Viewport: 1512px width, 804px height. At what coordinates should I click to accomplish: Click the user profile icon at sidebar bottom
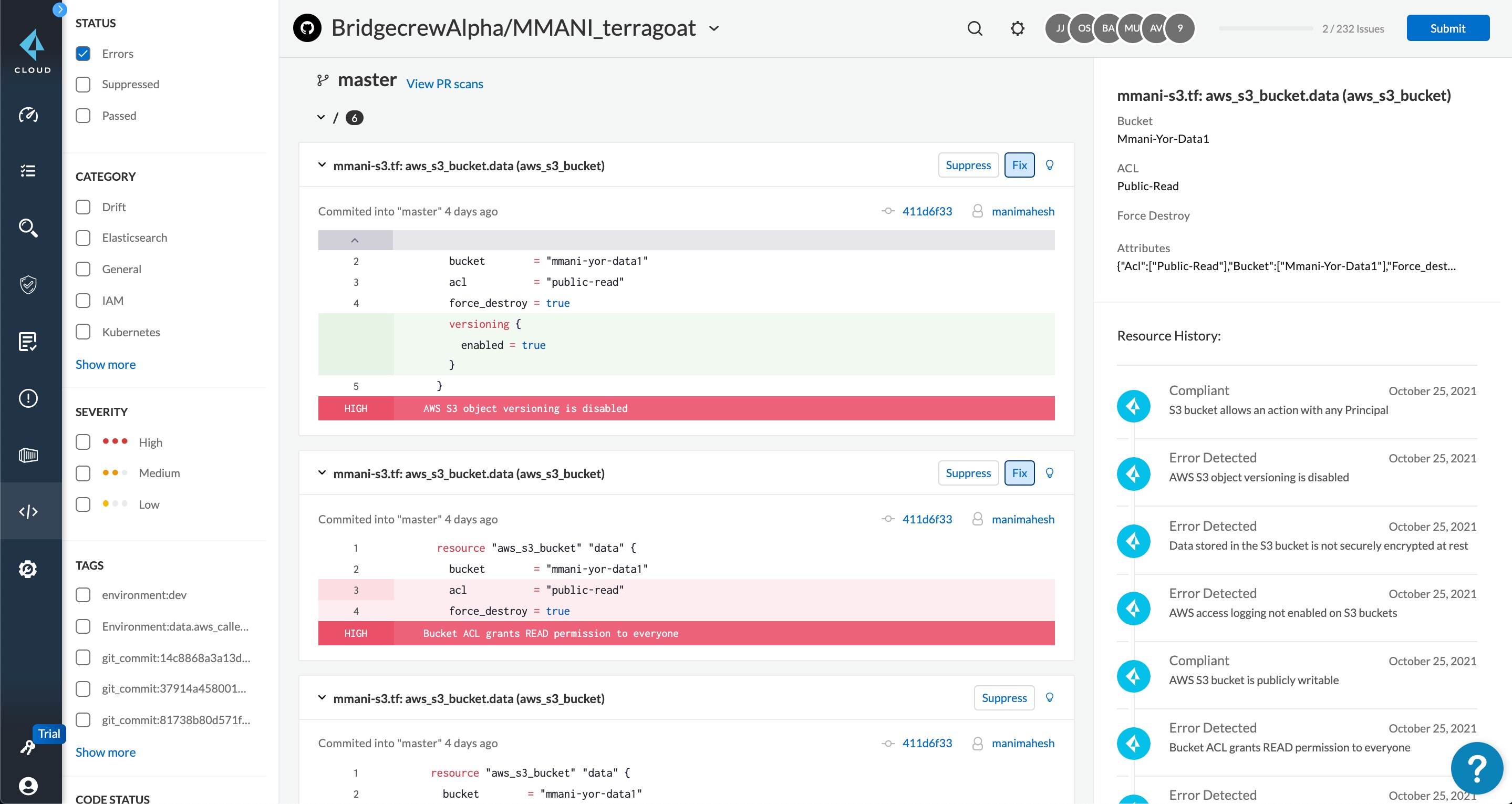tap(28, 785)
